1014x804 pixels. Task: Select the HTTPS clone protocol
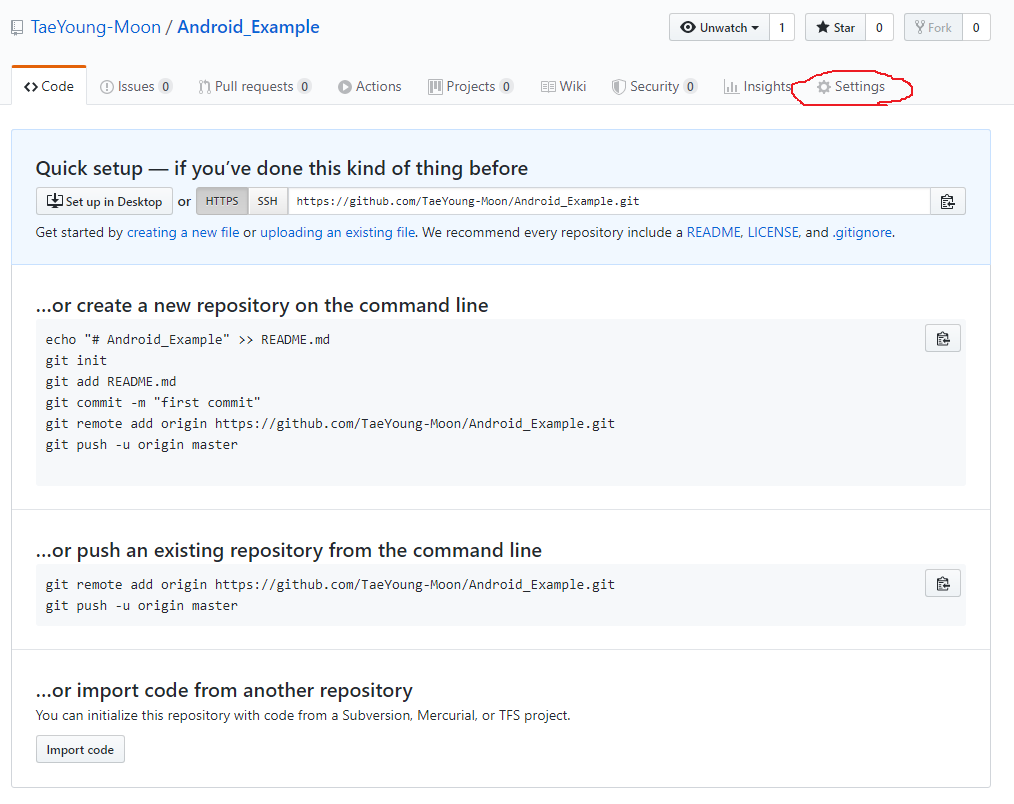tap(222, 201)
